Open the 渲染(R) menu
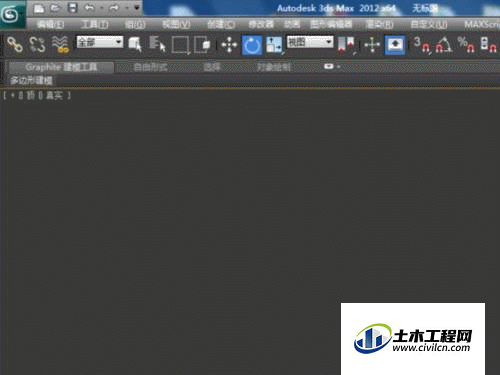This screenshot has width=500, height=375. (379, 24)
